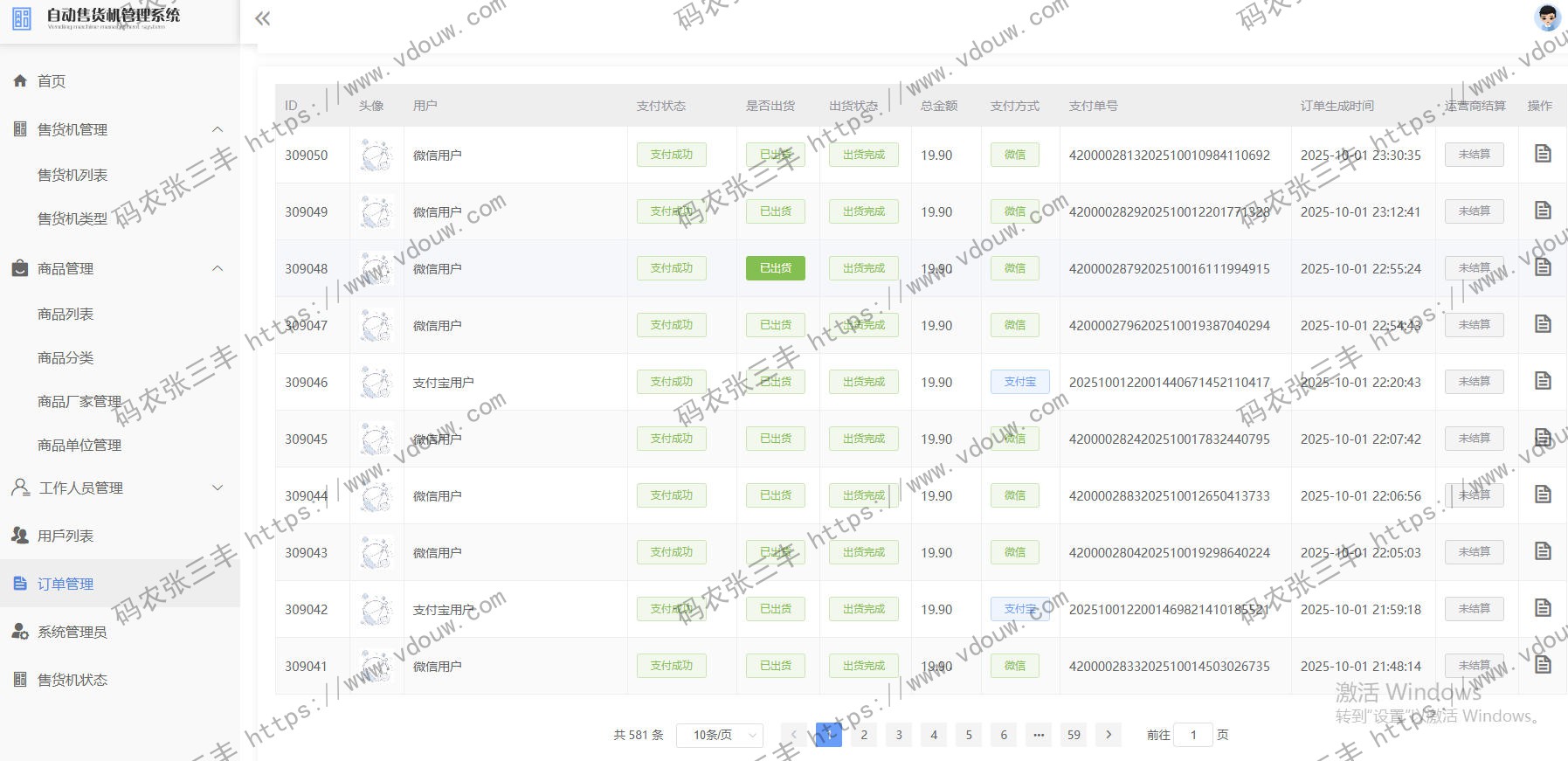
Task: View details icon for order 309041
Action: pos(1543,665)
